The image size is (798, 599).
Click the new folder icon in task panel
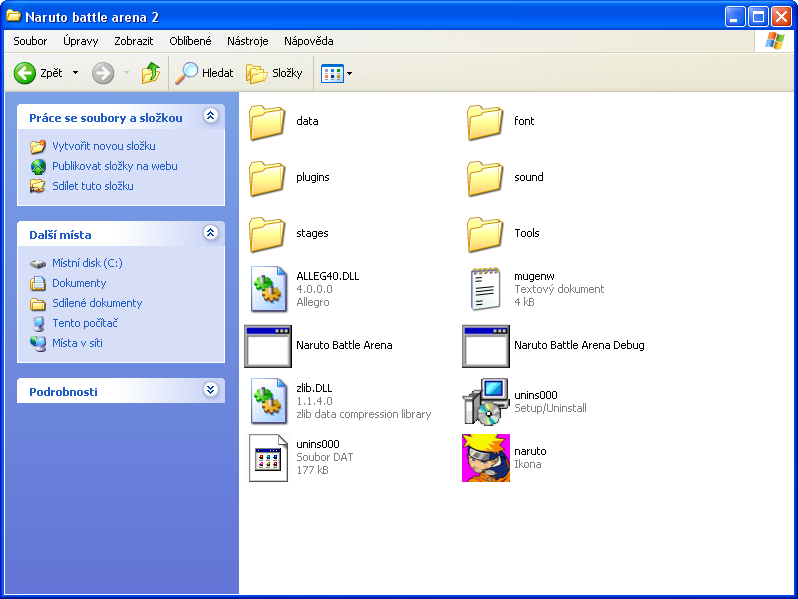(38, 147)
